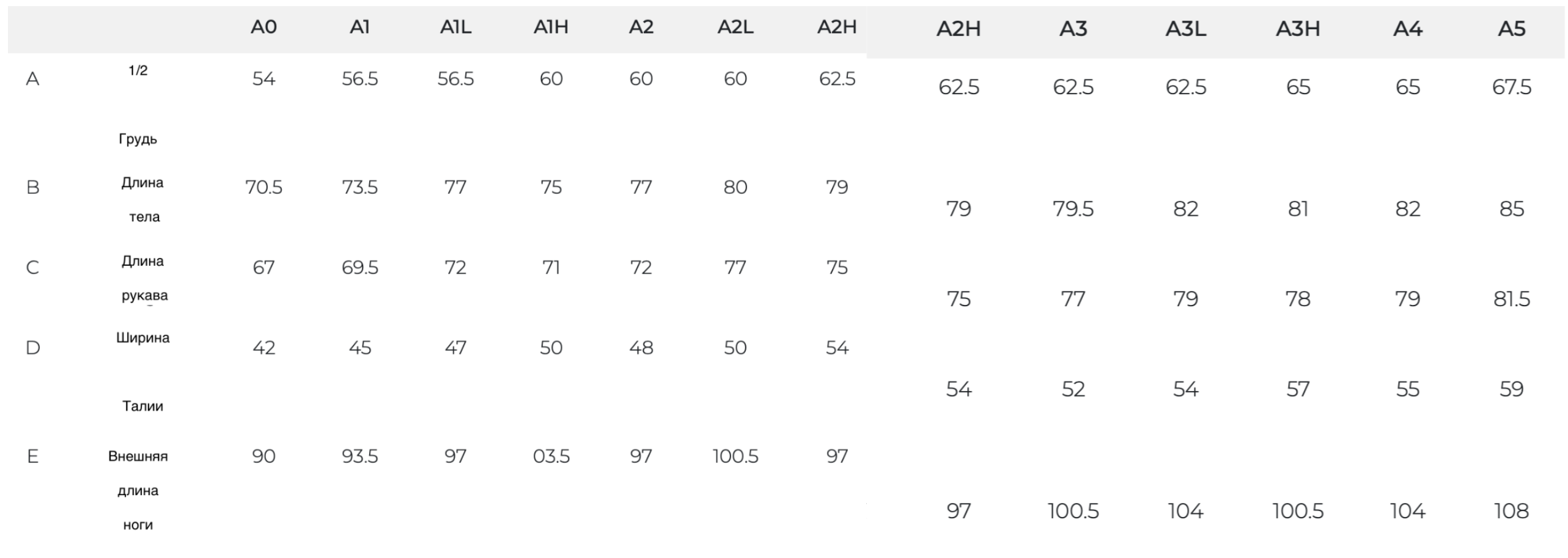Click the row label letter E
Viewport: 1568px width, 558px height.
click(x=33, y=456)
